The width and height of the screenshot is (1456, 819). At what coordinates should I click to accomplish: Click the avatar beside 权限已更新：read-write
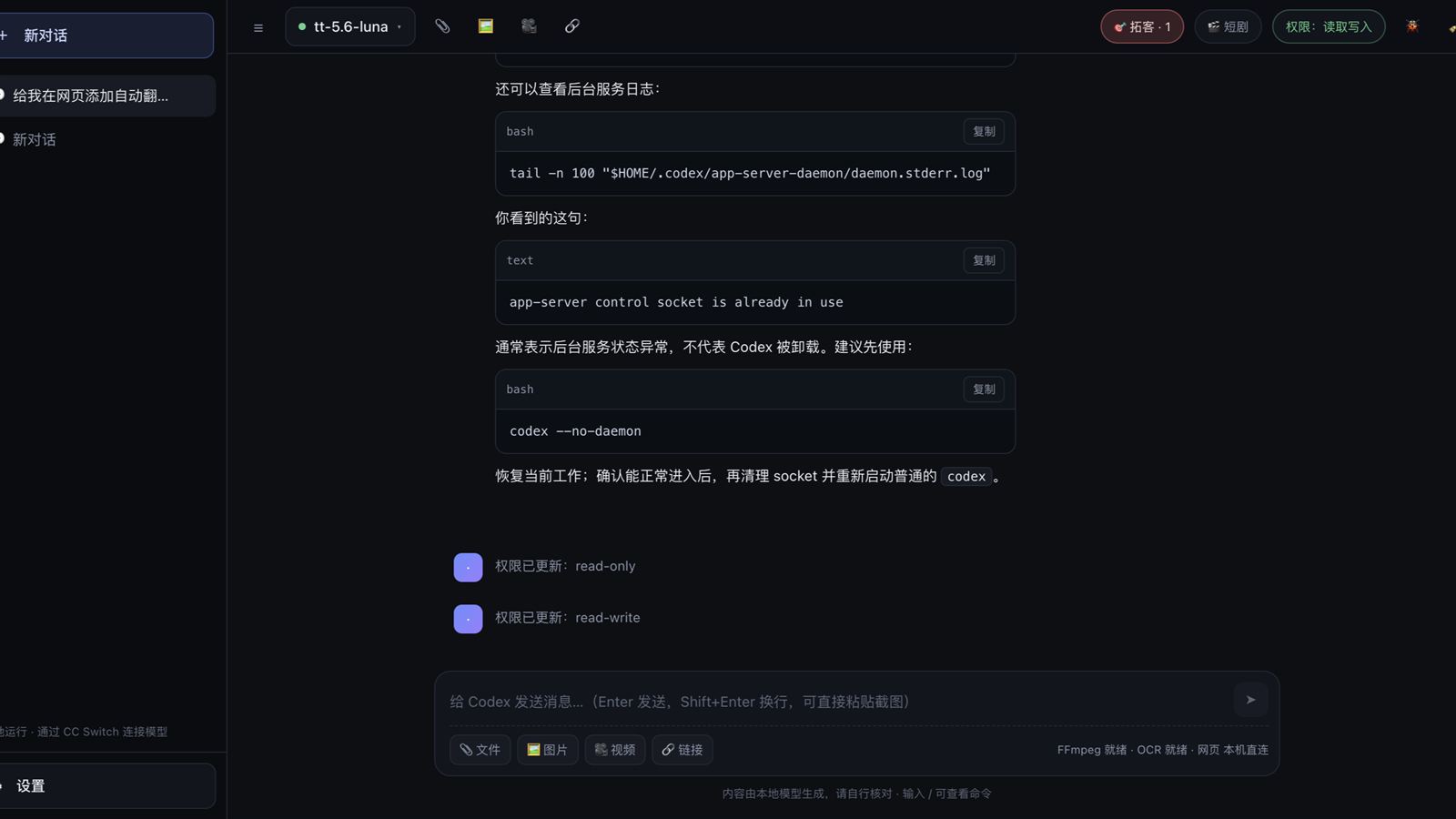point(468,619)
